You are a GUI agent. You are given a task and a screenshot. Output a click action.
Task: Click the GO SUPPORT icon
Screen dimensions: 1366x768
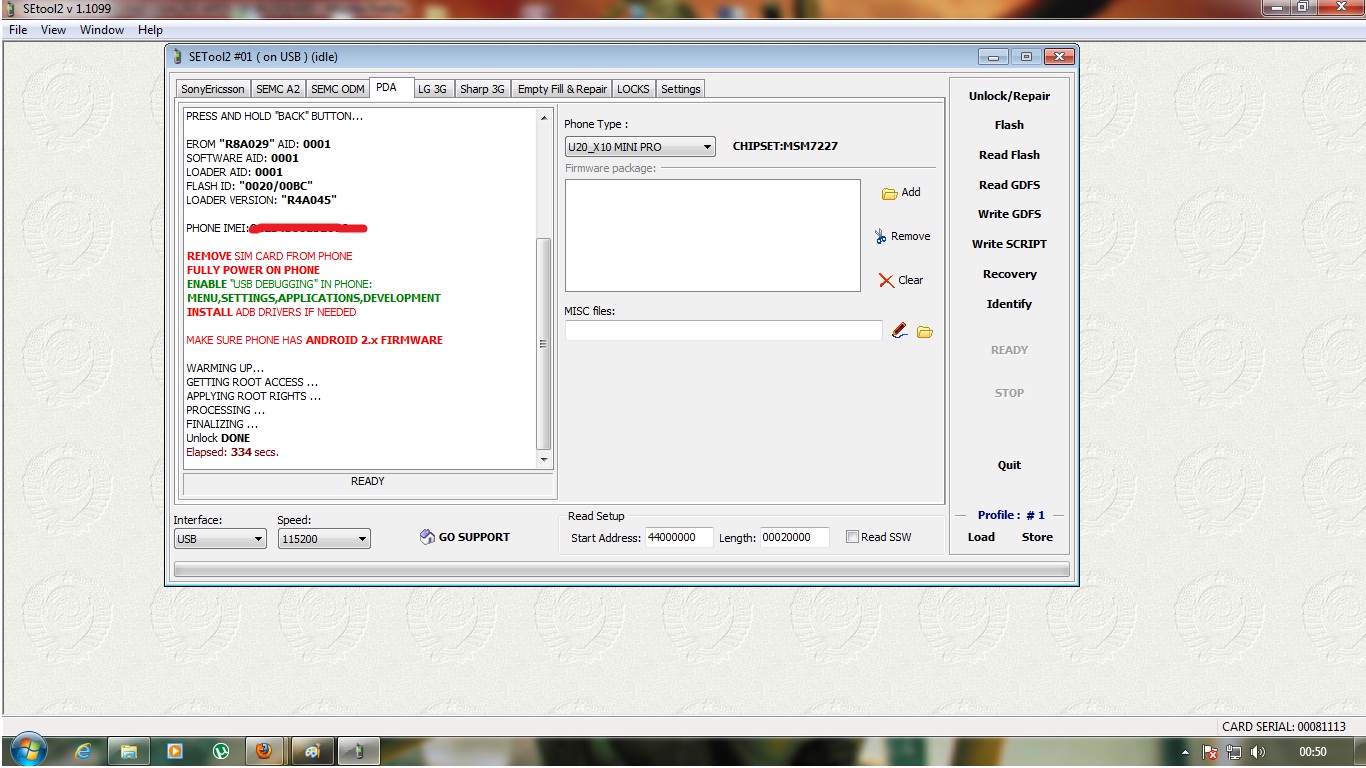(427, 537)
